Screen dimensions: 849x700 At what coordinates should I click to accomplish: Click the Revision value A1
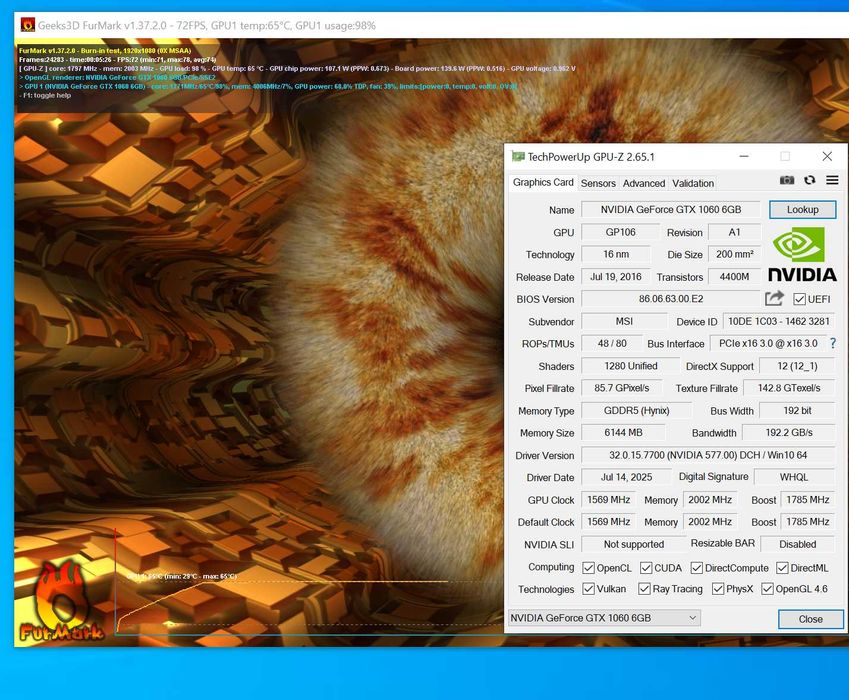[x=734, y=232]
